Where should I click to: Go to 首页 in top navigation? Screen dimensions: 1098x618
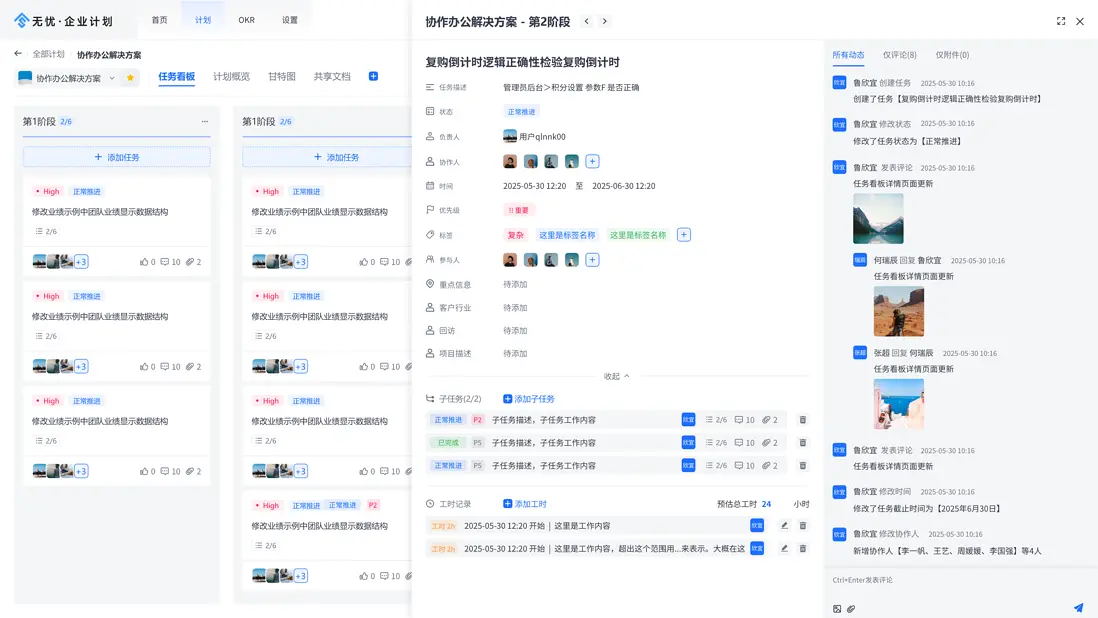160,20
